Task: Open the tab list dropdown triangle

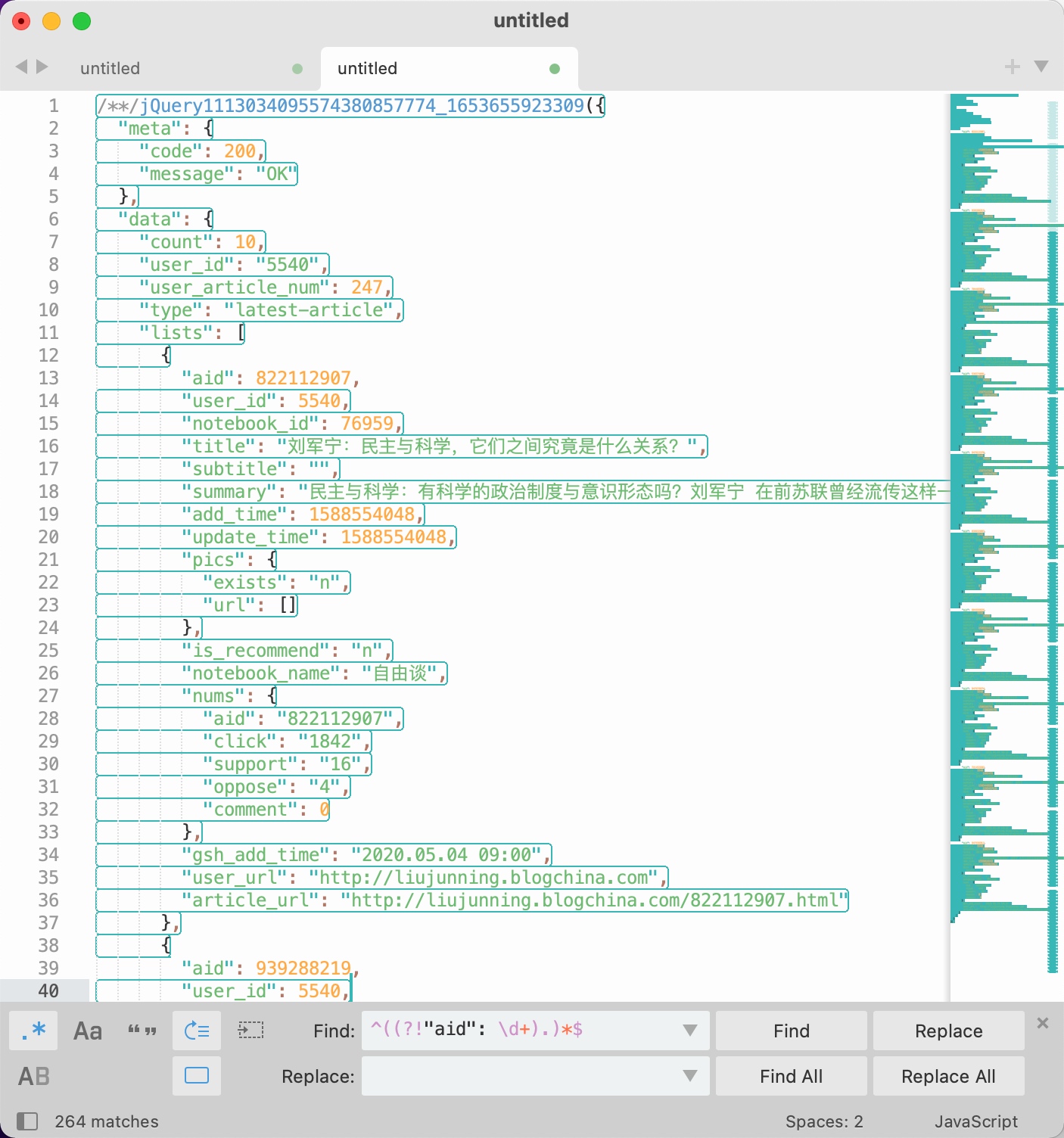Action: click(x=1041, y=67)
